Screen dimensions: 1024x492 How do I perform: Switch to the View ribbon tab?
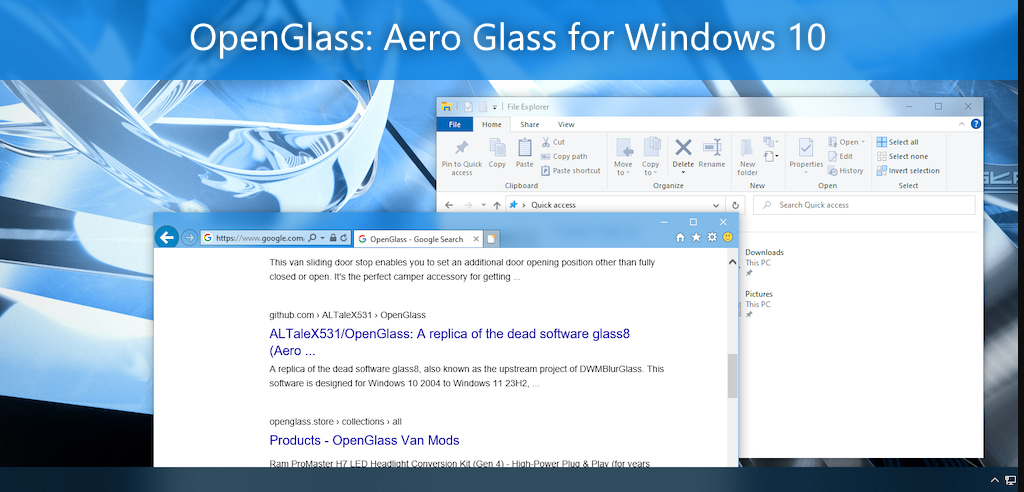(x=566, y=124)
